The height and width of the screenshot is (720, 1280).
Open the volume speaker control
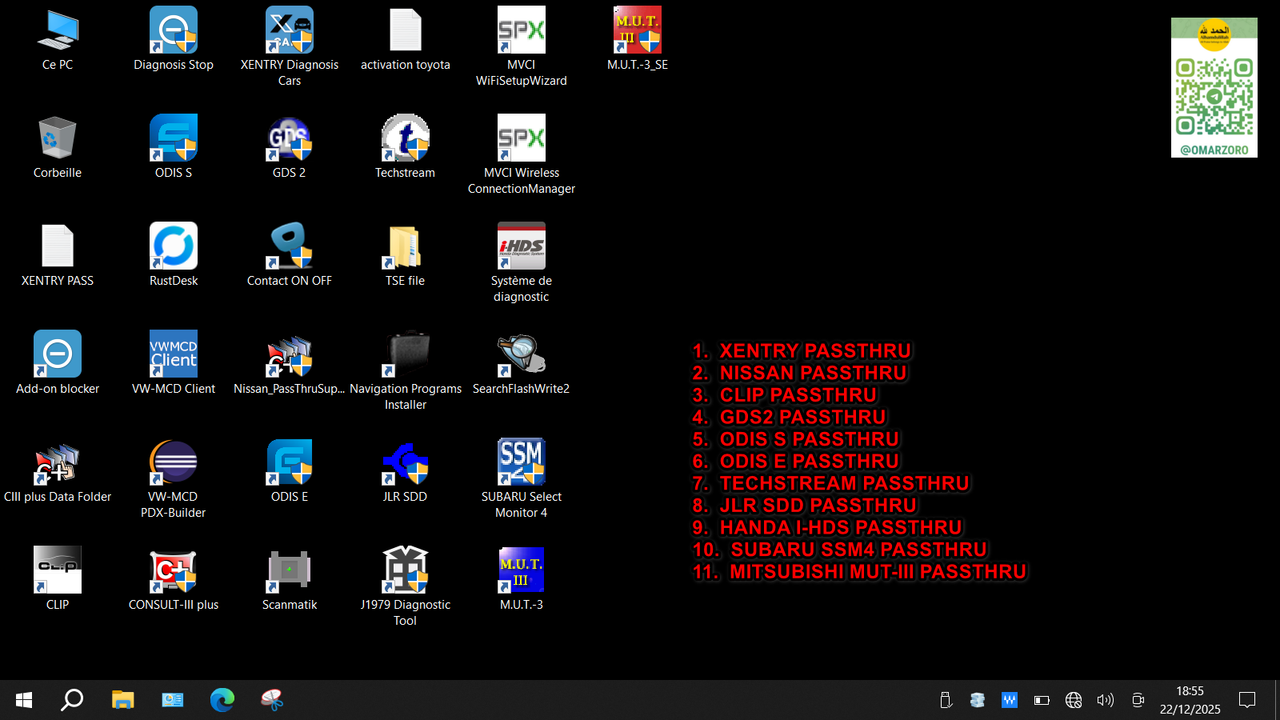[x=1105, y=700]
